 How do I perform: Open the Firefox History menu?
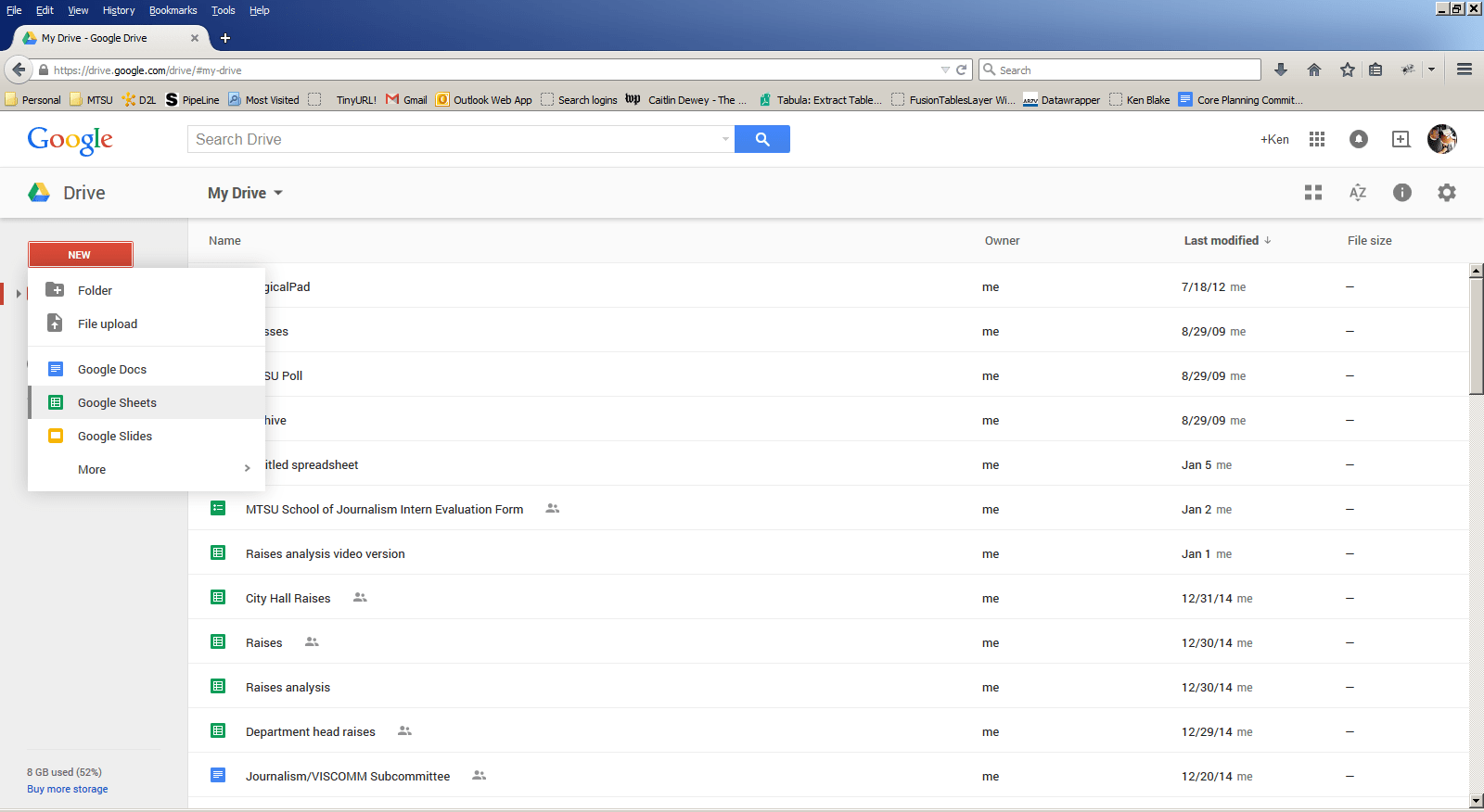(119, 10)
